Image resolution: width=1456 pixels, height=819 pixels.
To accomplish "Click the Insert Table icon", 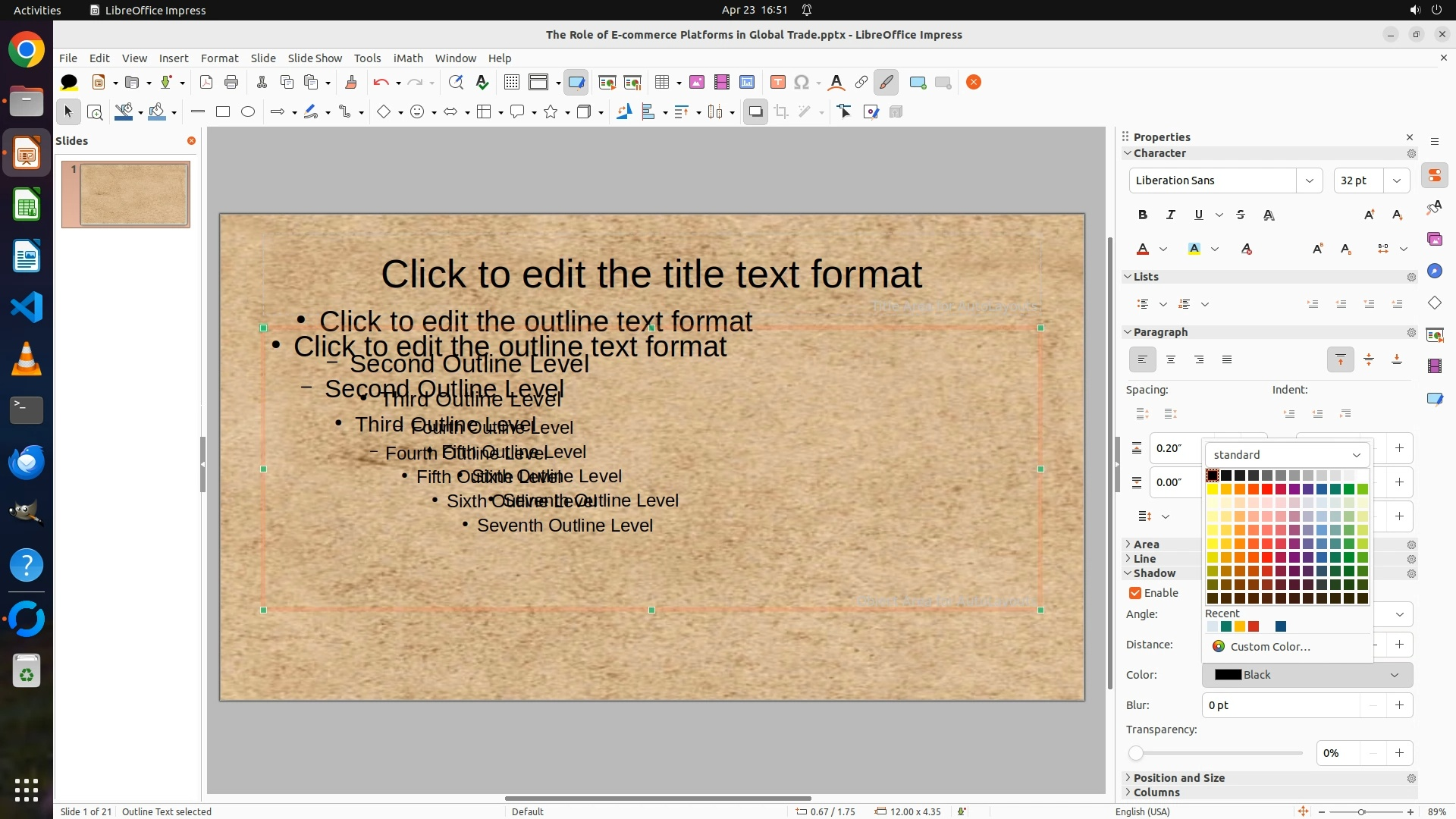I will [662, 82].
